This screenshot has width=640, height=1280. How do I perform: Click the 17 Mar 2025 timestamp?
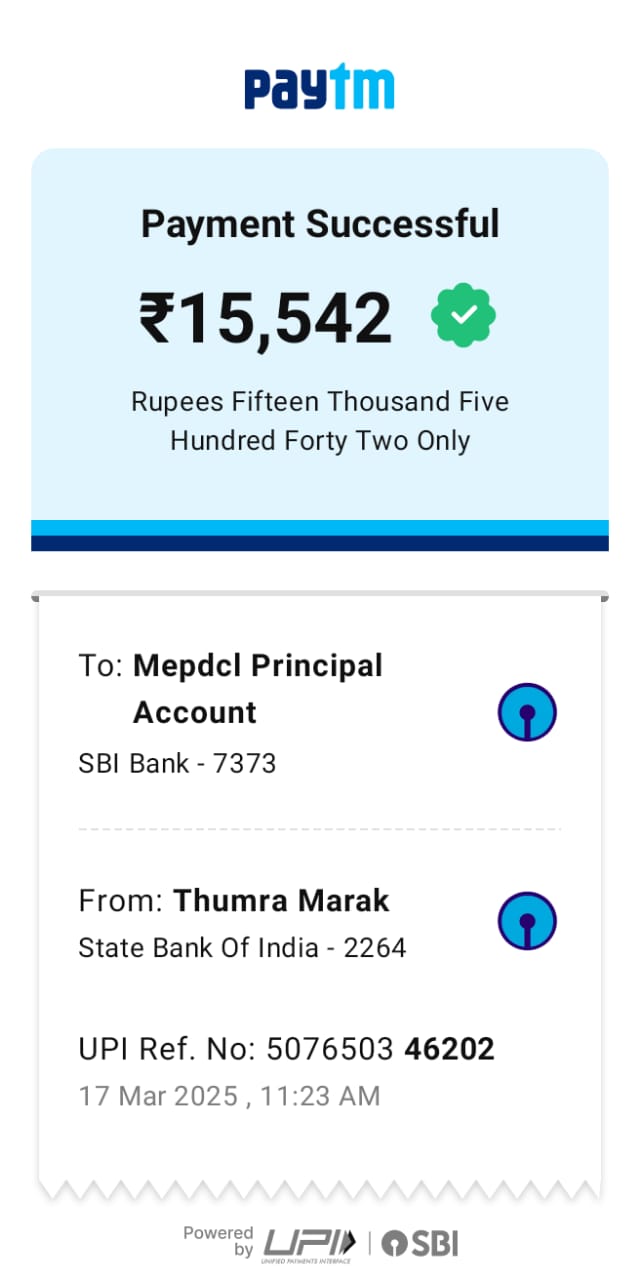[229, 1096]
